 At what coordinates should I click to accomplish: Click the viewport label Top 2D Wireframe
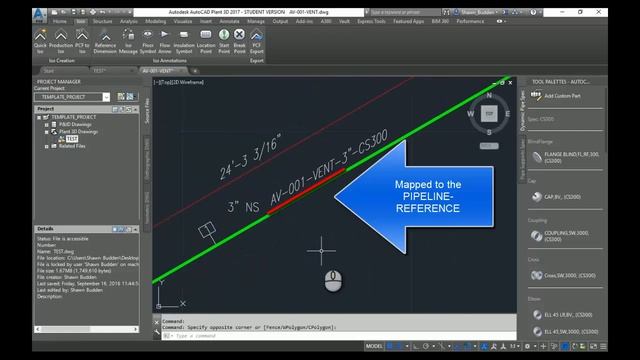(179, 82)
